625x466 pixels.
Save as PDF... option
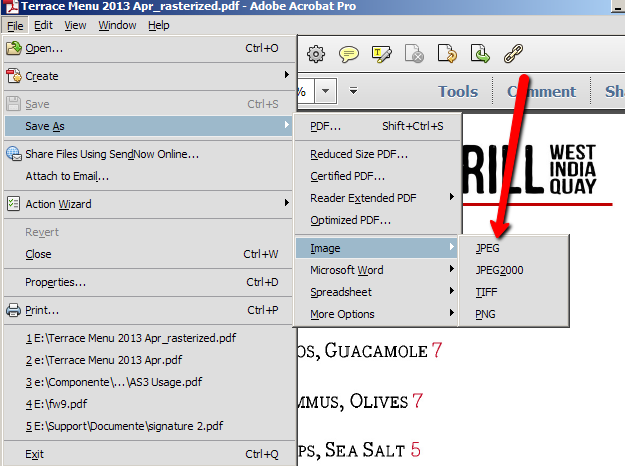point(377,126)
